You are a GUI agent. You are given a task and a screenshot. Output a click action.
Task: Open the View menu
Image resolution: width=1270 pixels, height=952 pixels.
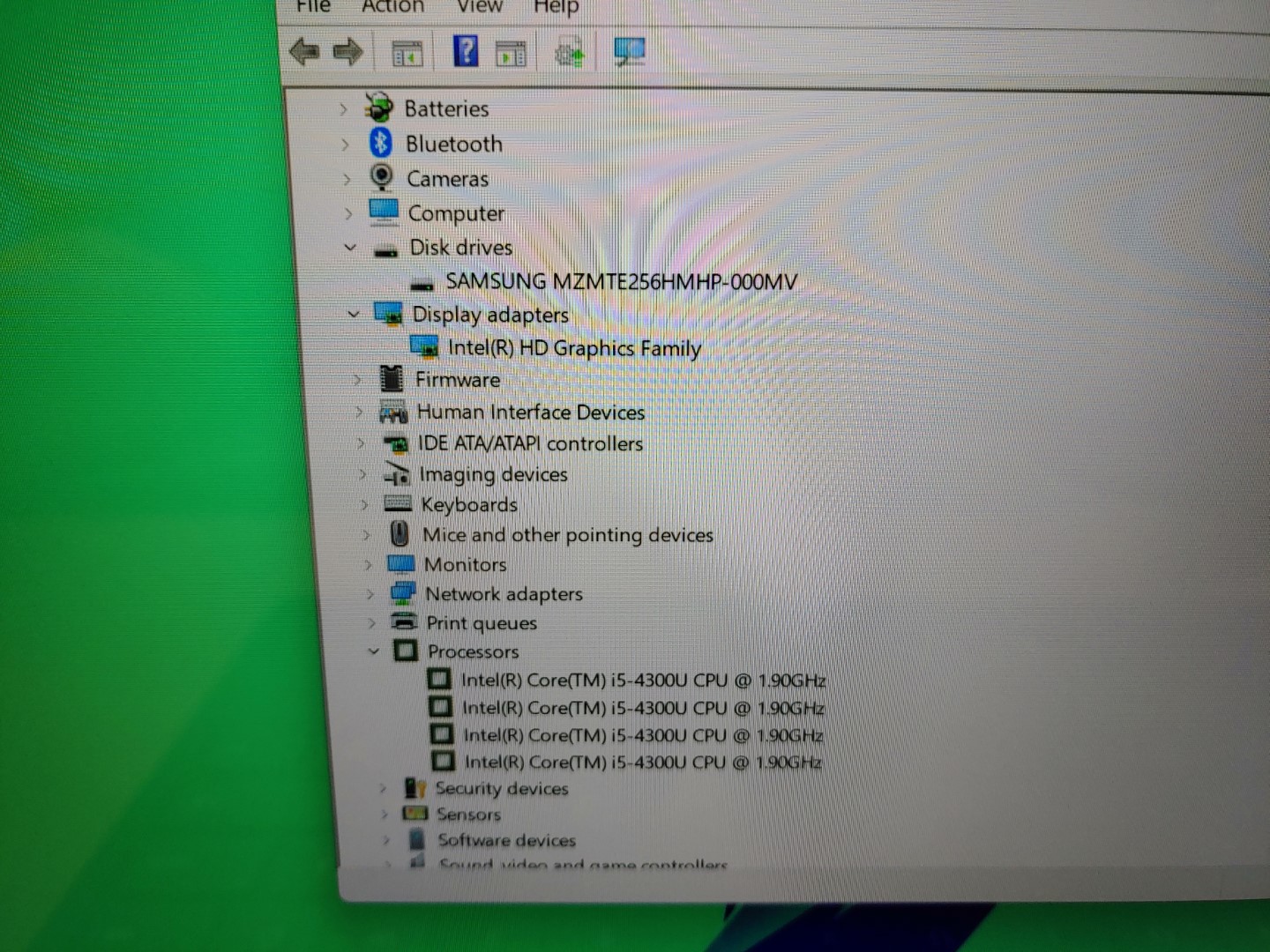click(479, 6)
